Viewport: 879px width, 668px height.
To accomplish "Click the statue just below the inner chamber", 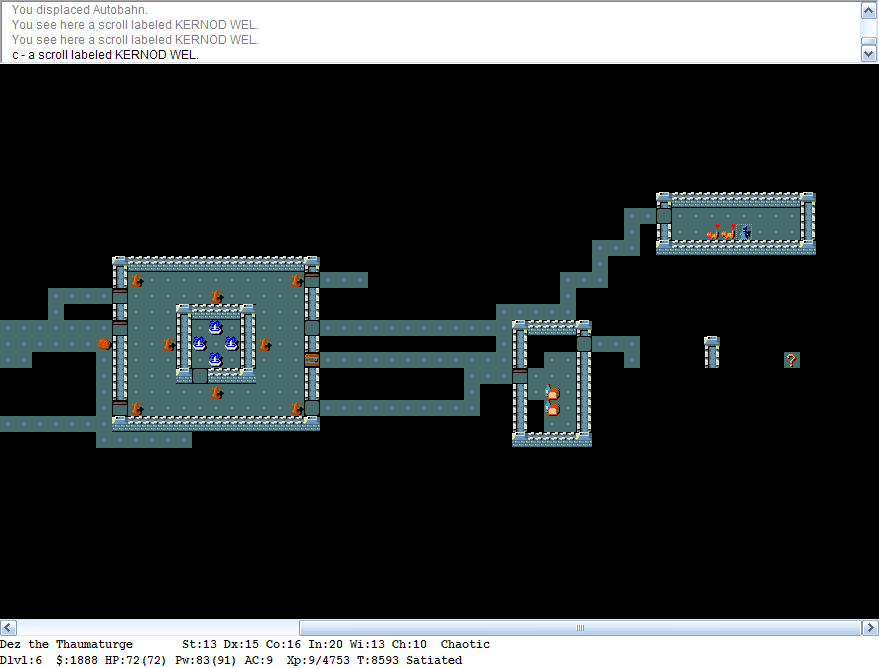I will click(x=216, y=392).
